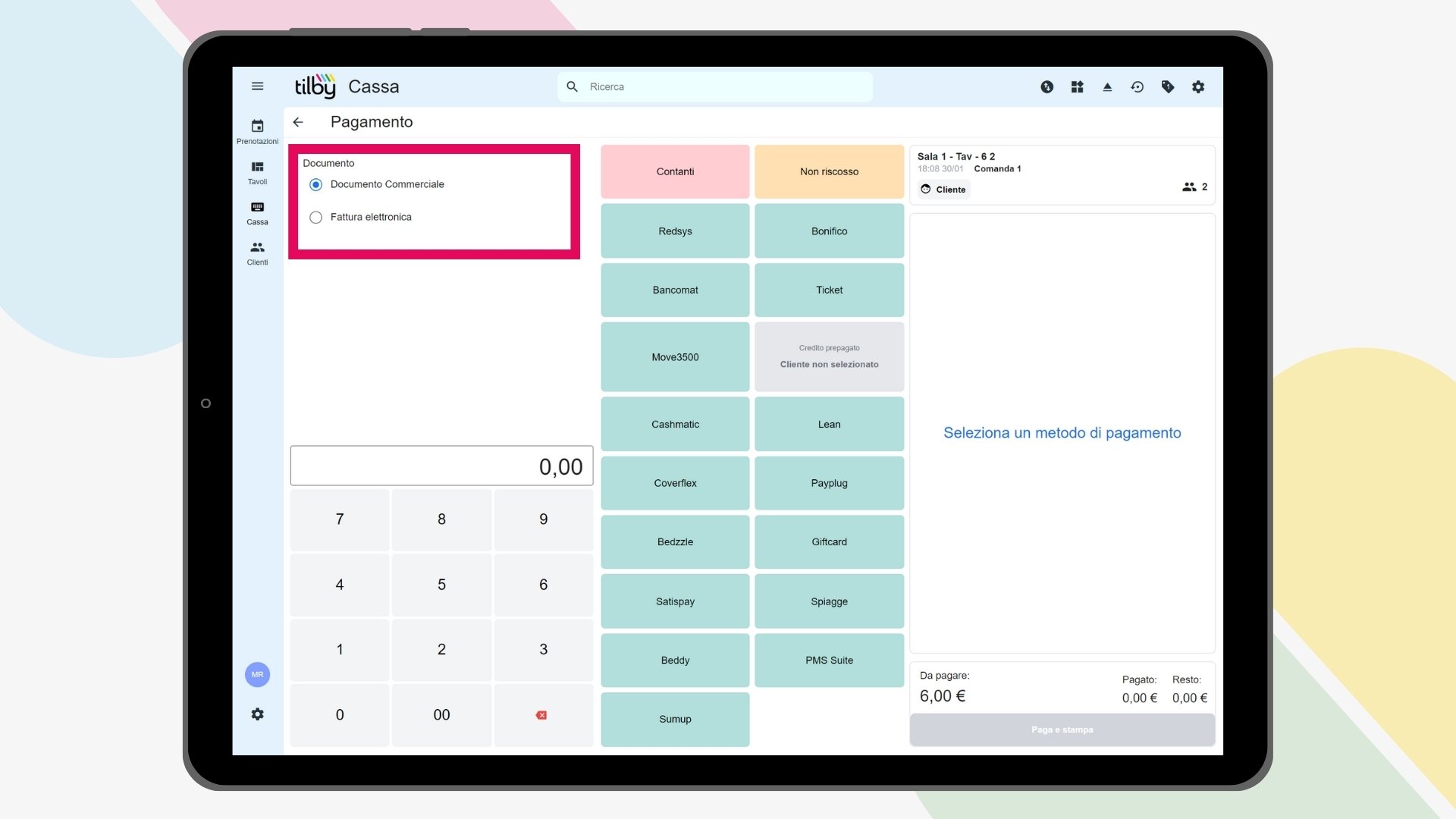The height and width of the screenshot is (819, 1456).
Task: Select Spiagge payment
Action: (x=829, y=601)
